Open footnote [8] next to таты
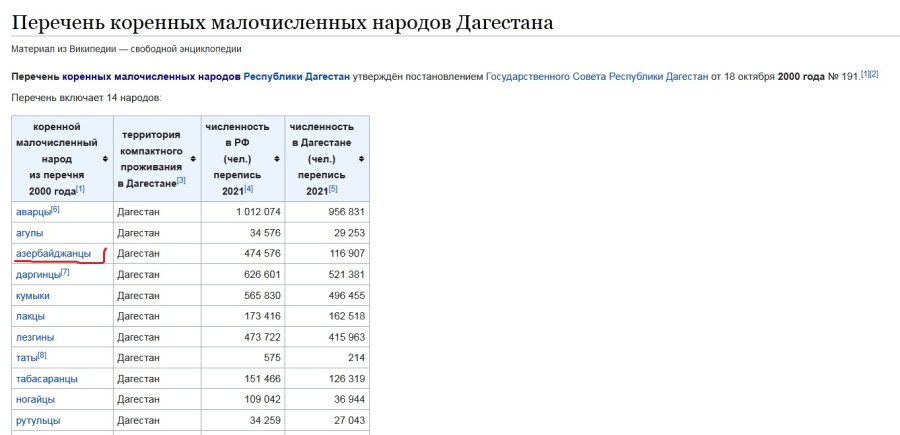Image resolution: width=900 pixels, height=435 pixels. [x=42, y=355]
